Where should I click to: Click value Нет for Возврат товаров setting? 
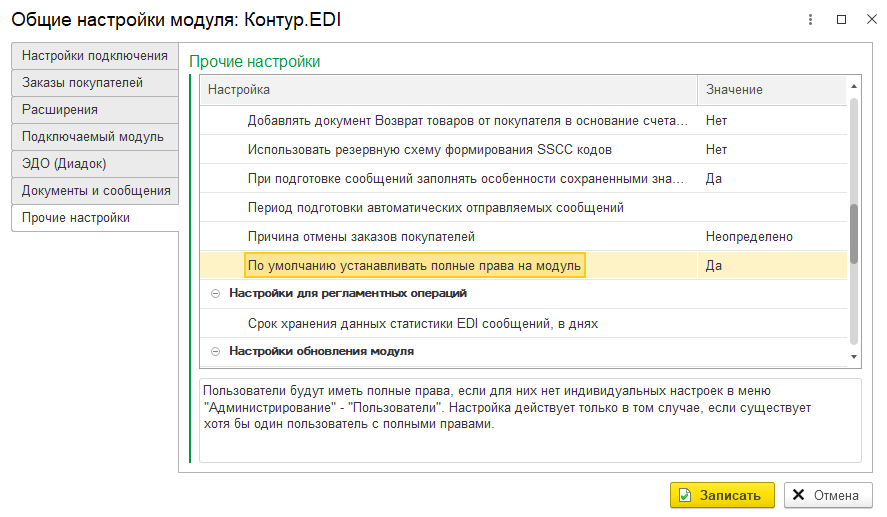716,120
